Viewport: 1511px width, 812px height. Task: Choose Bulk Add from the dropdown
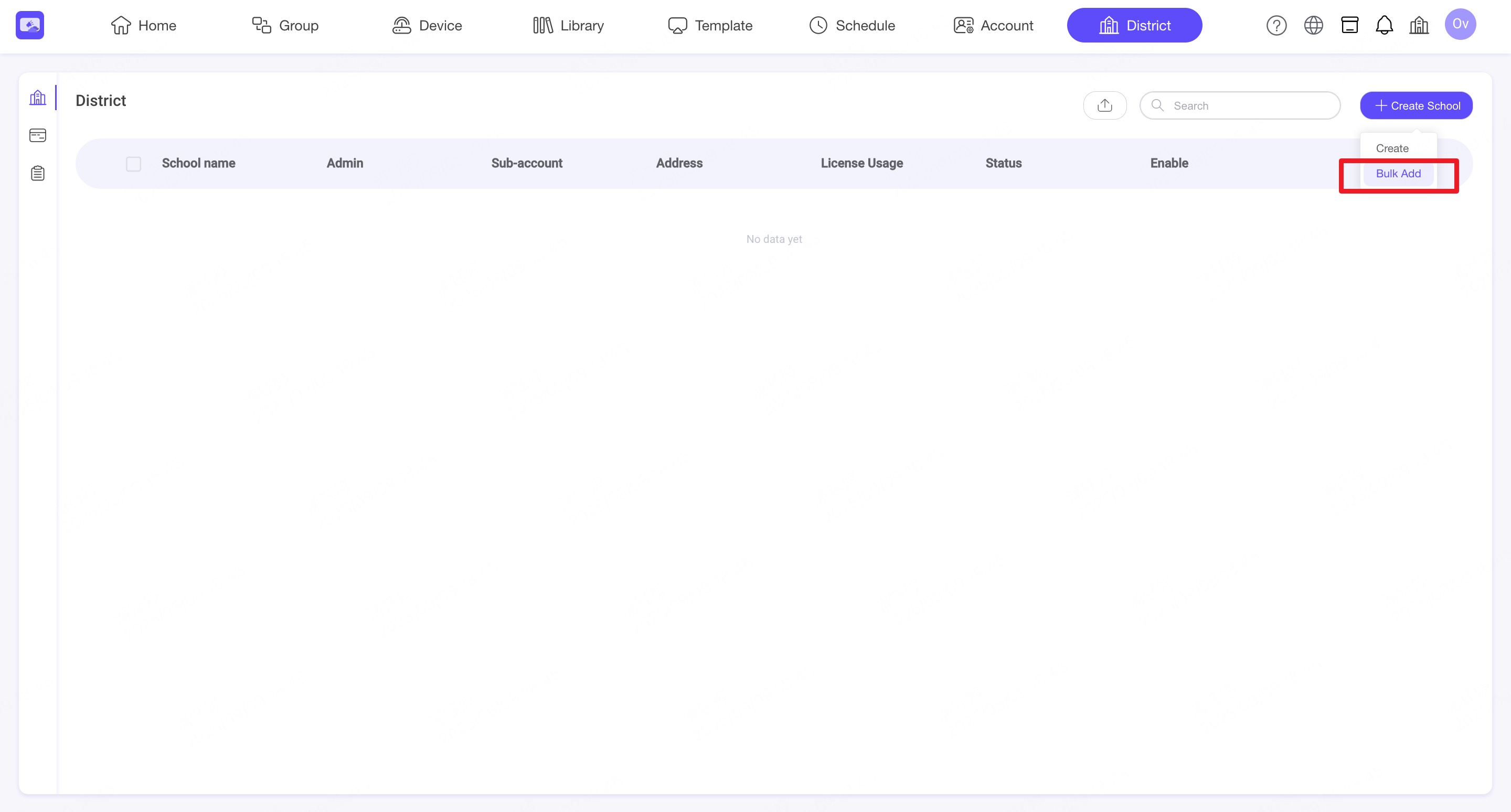click(x=1398, y=174)
